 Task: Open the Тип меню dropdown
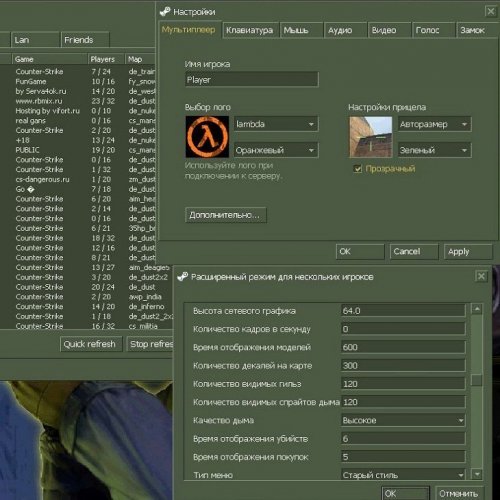(403, 475)
